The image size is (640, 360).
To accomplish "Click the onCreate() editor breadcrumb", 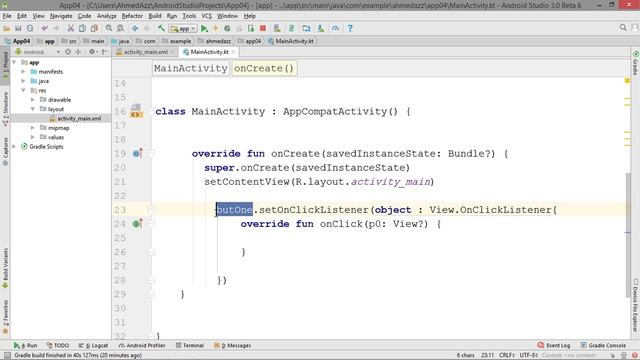I will point(264,68).
